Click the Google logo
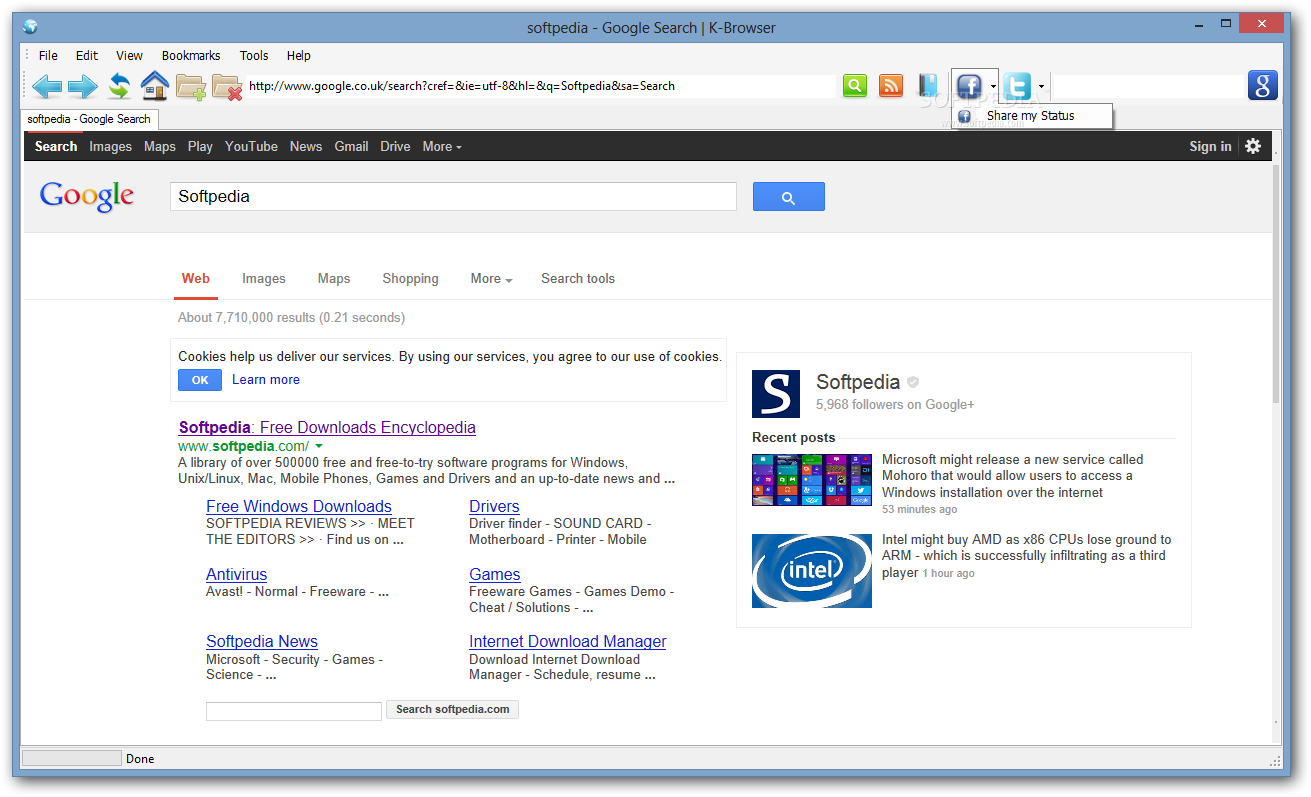This screenshot has height=797, width=1311. pos(87,196)
